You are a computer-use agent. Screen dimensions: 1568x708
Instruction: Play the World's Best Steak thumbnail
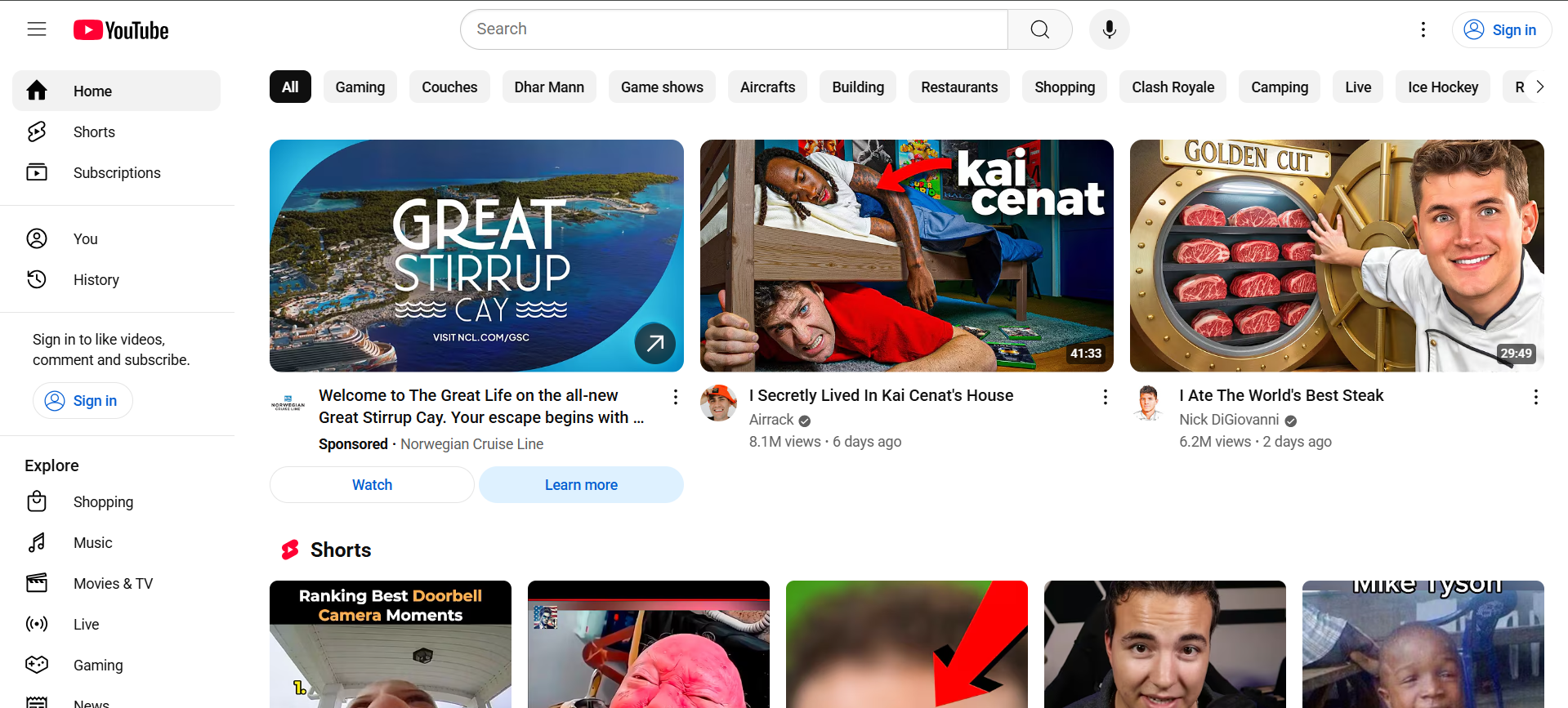click(1337, 256)
